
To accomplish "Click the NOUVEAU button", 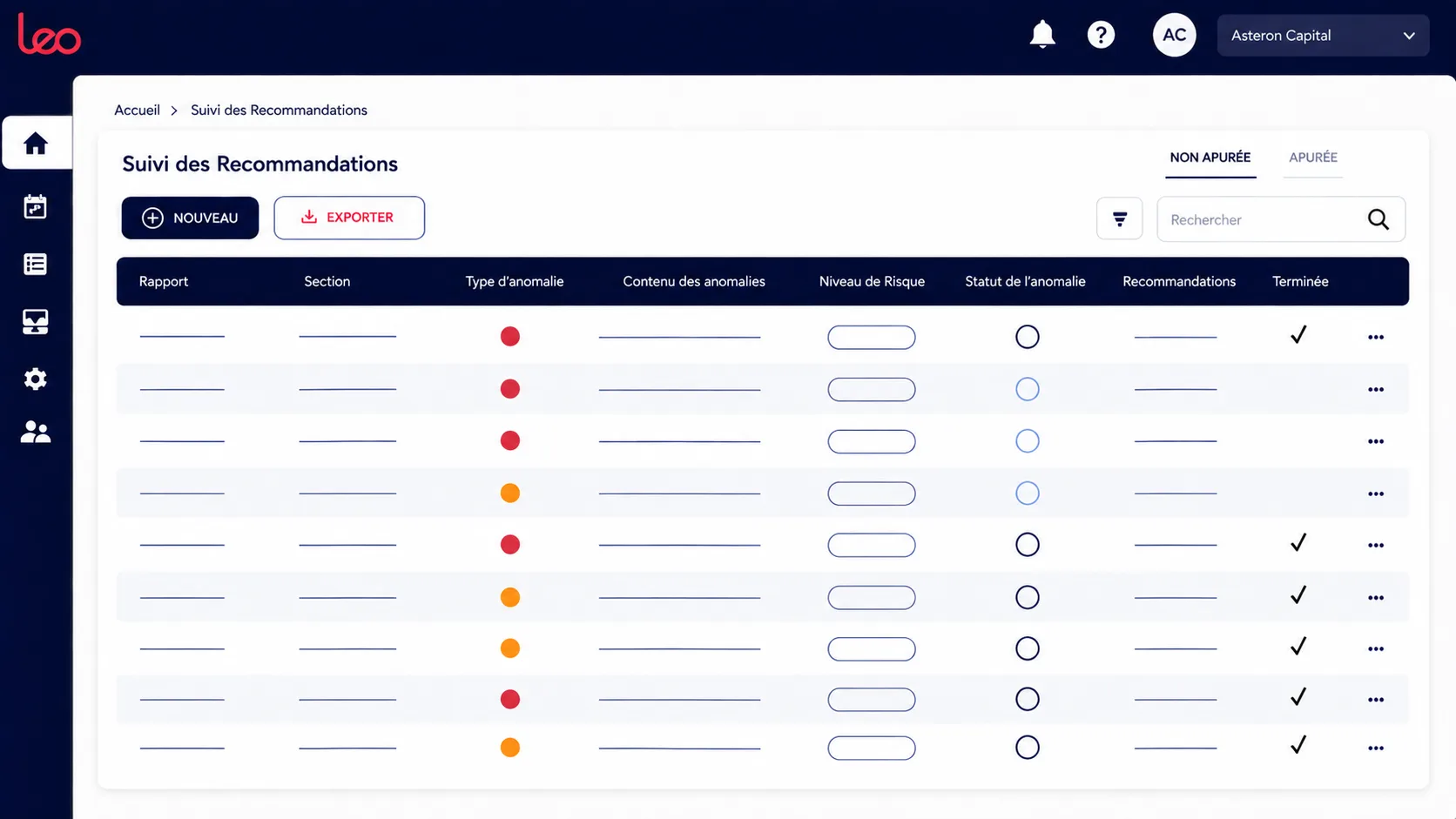I will point(190,218).
